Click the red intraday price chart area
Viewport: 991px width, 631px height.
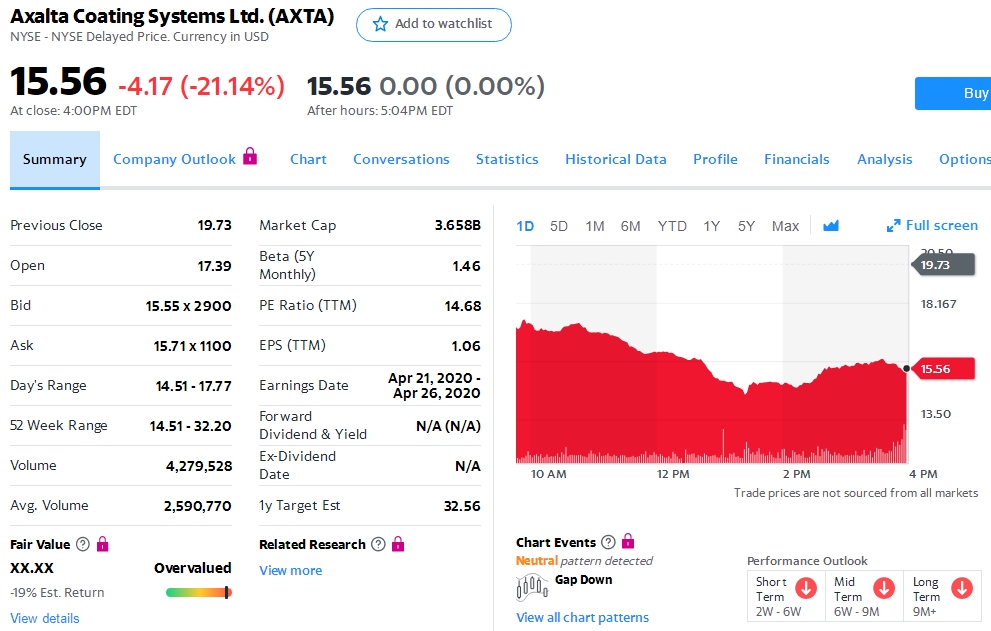[x=712, y=392]
